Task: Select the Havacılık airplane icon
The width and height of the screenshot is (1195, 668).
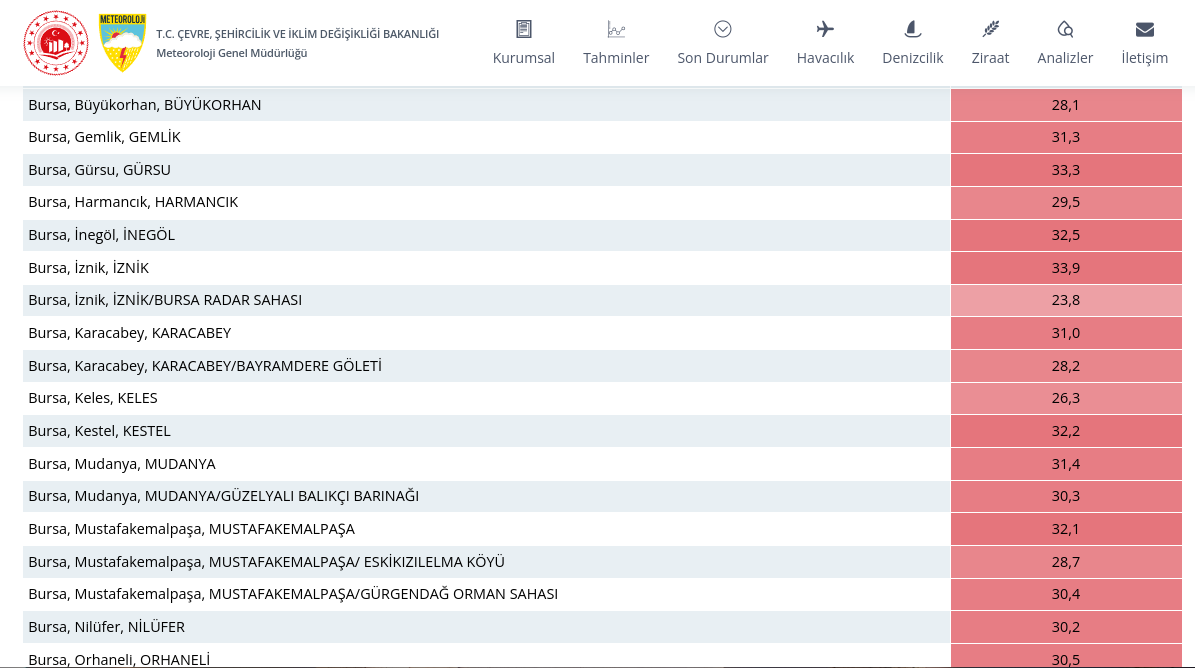Action: point(825,29)
